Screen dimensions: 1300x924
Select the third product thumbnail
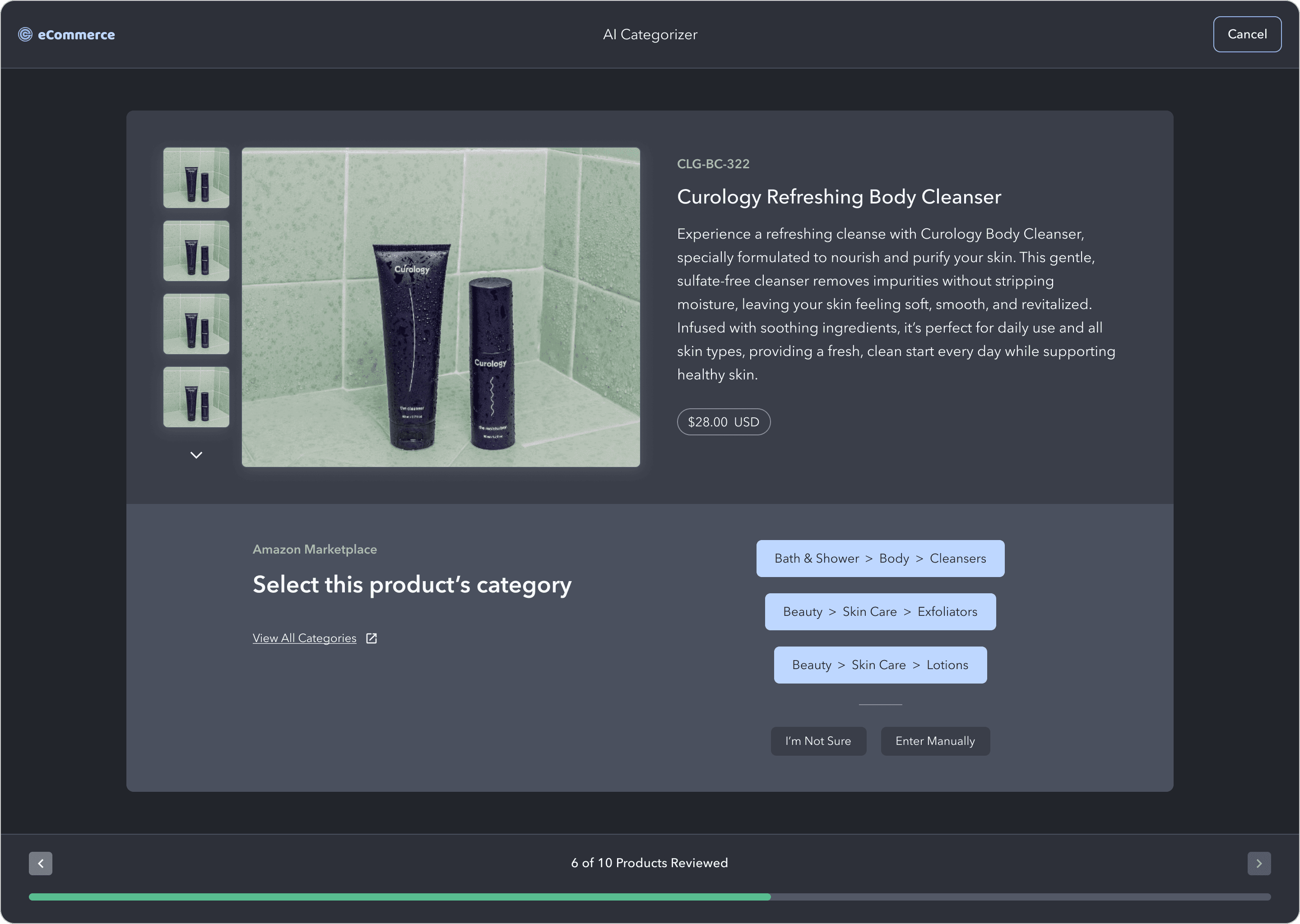click(x=196, y=324)
